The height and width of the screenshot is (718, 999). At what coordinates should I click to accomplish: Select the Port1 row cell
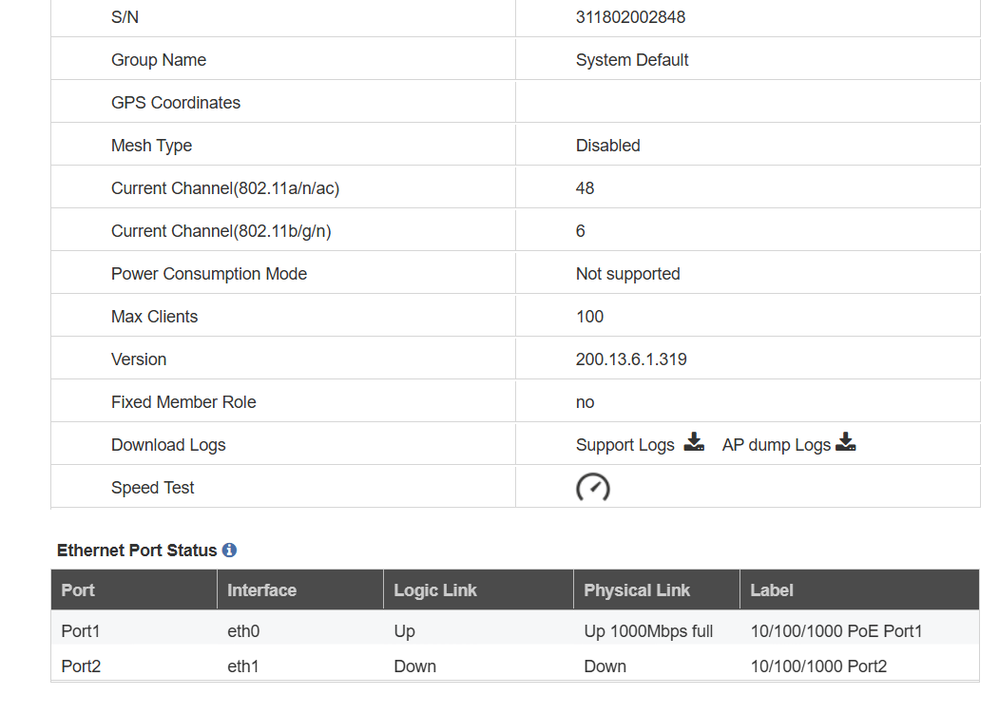point(81,631)
